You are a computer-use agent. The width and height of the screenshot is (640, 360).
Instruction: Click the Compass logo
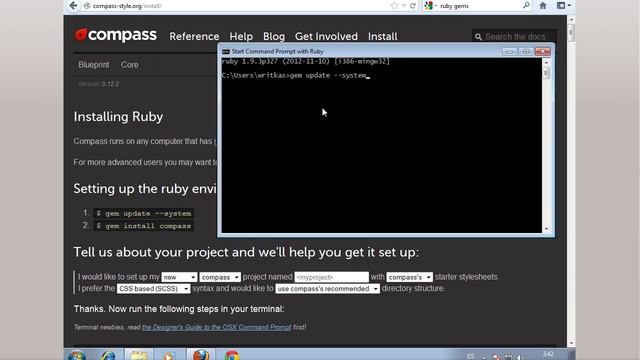click(116, 35)
